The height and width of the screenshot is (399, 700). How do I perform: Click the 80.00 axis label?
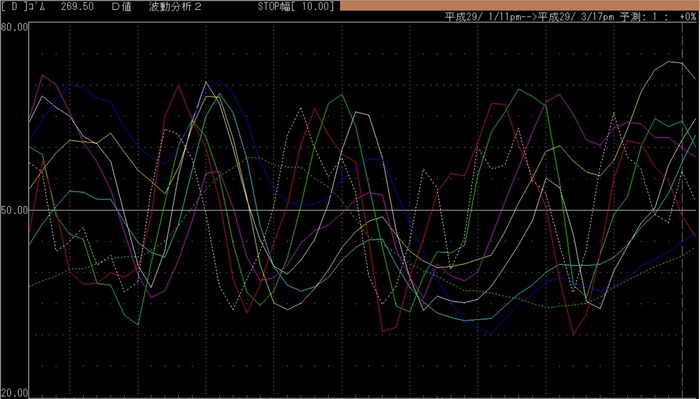click(x=14, y=27)
